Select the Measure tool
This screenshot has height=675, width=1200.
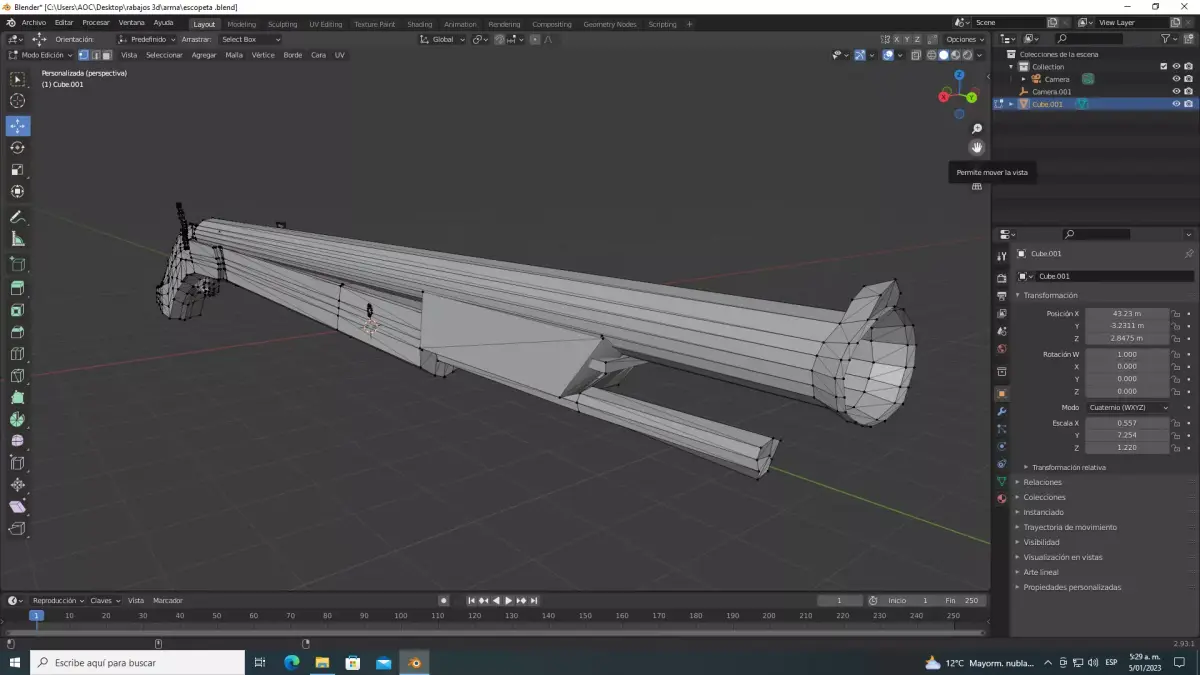tap(18, 239)
